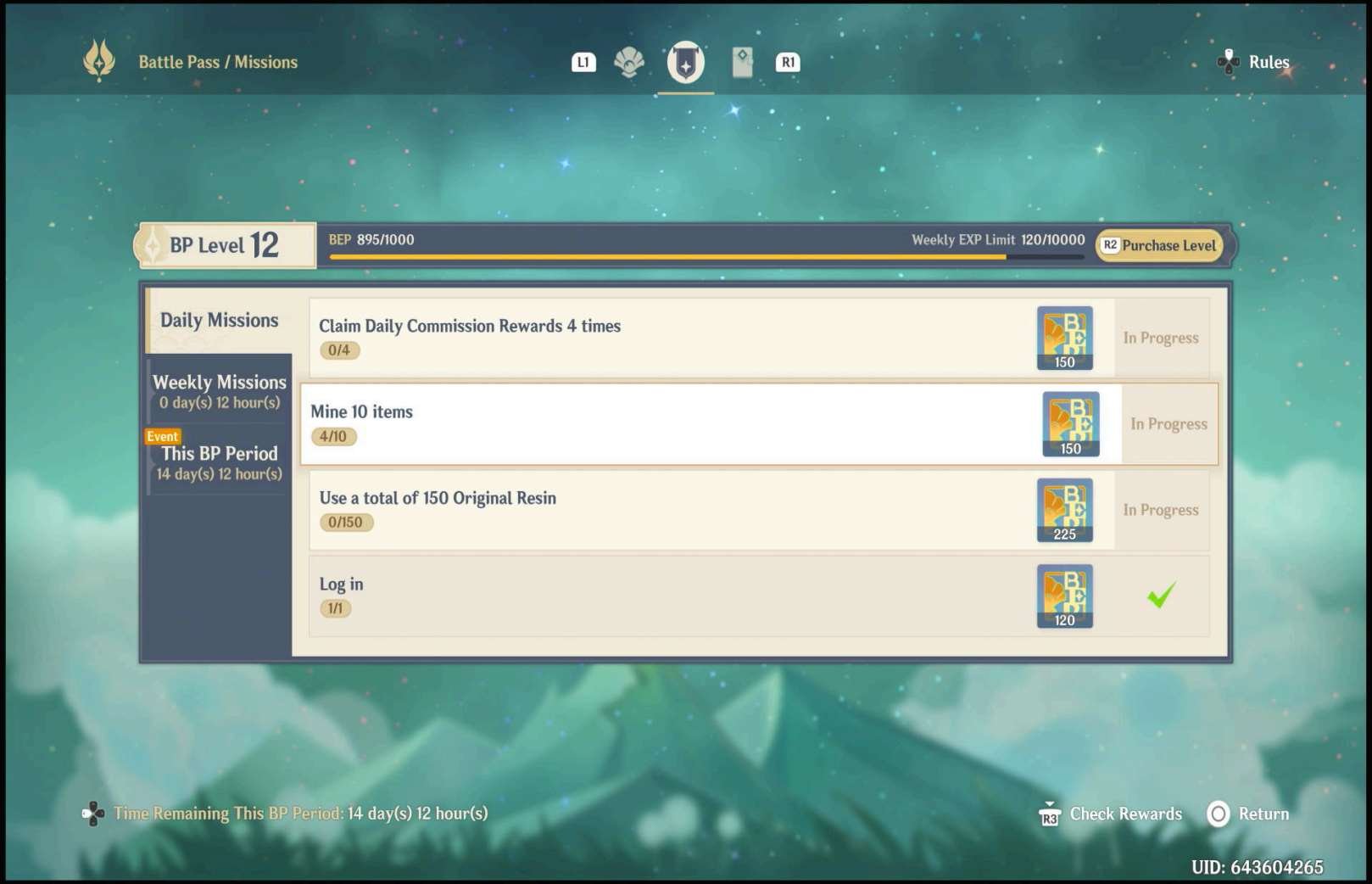Image resolution: width=1372 pixels, height=884 pixels.
Task: Click In Progress on Mine 10 items row
Action: click(x=1168, y=424)
